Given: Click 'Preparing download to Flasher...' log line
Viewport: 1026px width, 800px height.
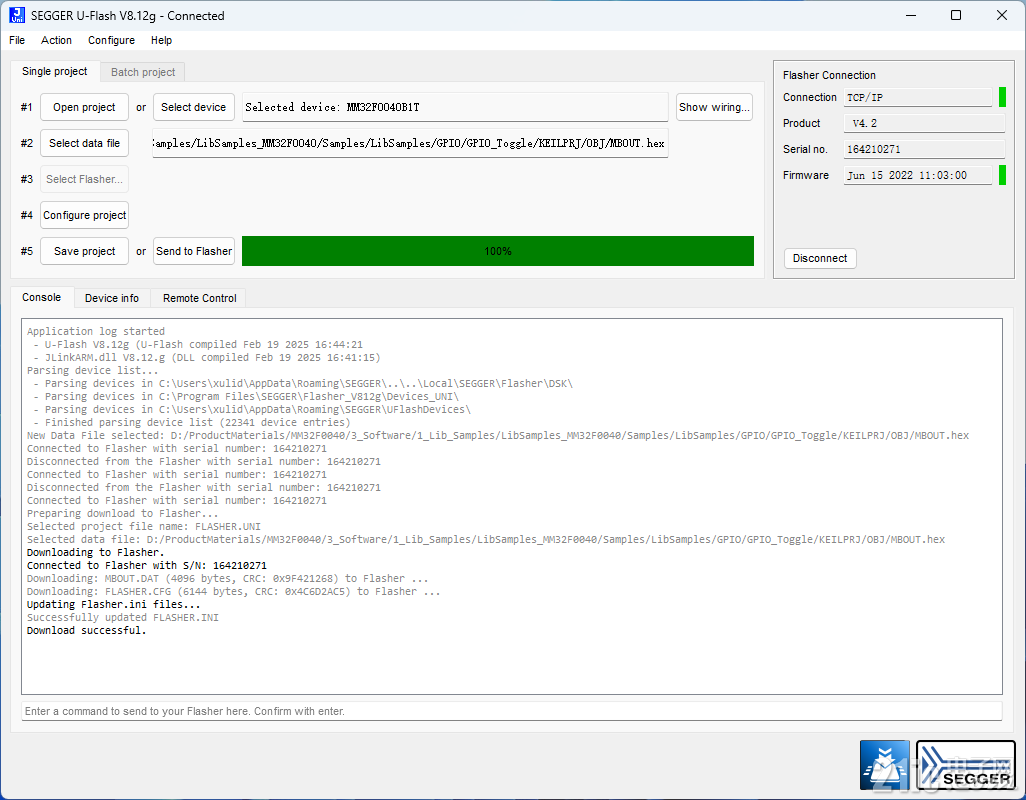Looking at the screenshot, I should coord(122,513).
